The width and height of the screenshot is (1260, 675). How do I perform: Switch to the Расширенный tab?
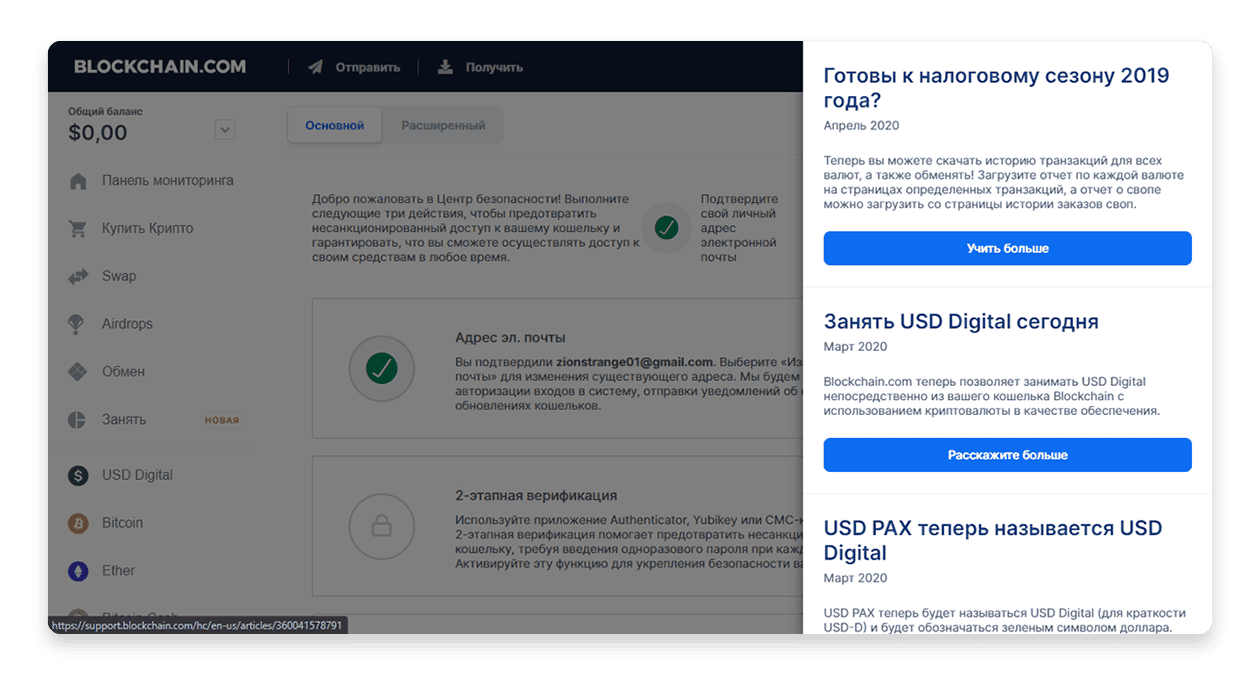[443, 126]
